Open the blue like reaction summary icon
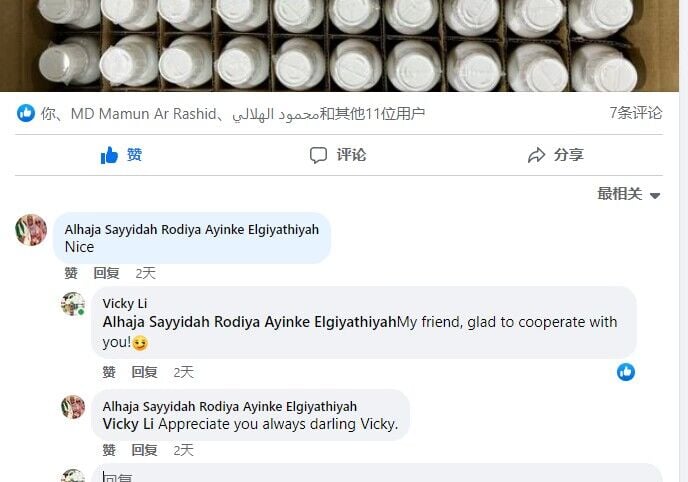Image resolution: width=688 pixels, height=482 pixels. tap(26, 113)
